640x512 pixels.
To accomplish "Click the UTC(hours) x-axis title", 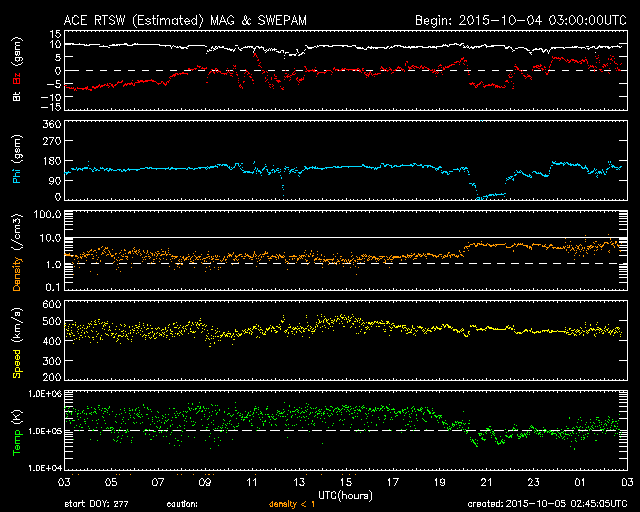I will (x=345, y=496).
